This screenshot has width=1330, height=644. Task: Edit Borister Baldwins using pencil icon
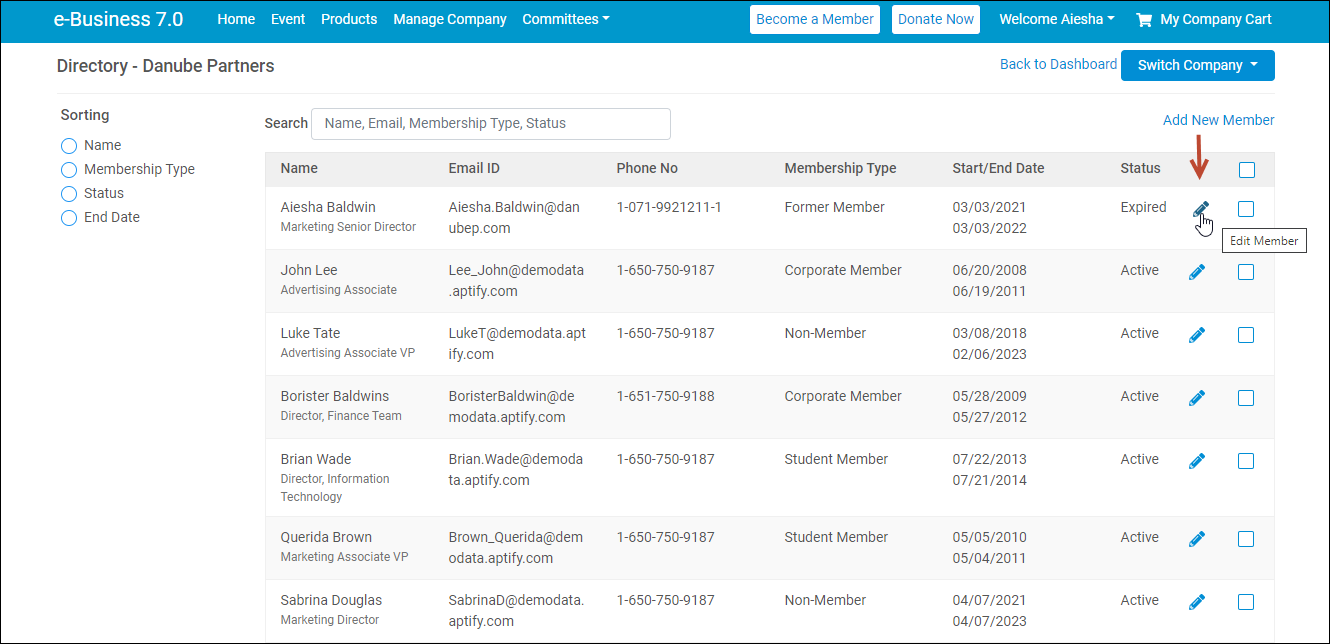[x=1197, y=398]
